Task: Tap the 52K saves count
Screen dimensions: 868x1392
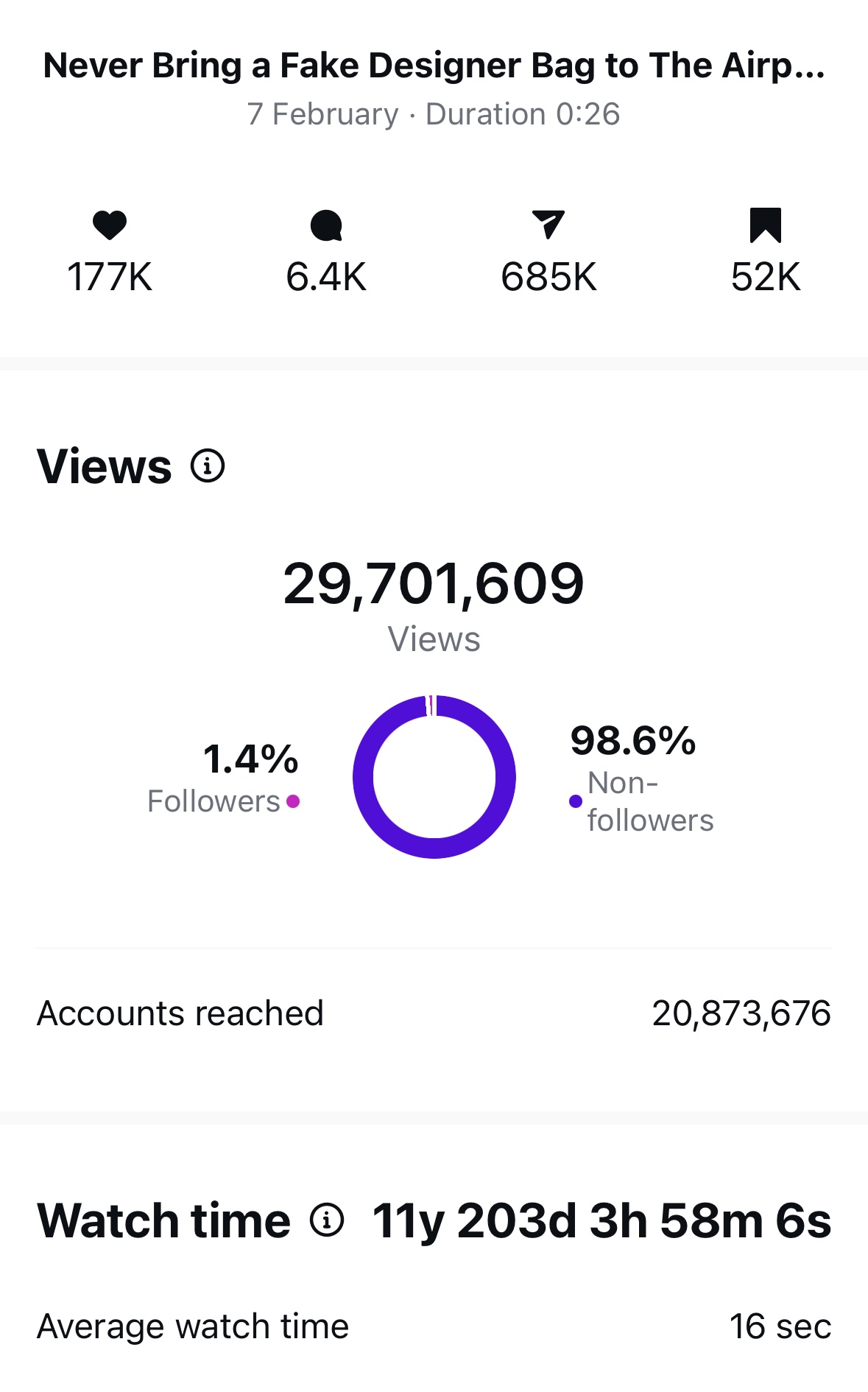Action: [765, 277]
